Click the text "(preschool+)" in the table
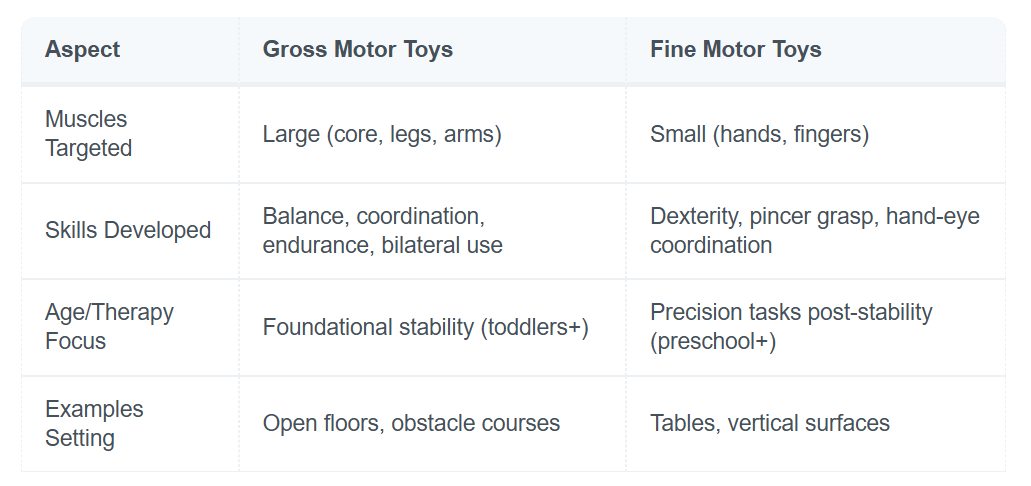Screen dimensions: 1031x486 point(711,342)
